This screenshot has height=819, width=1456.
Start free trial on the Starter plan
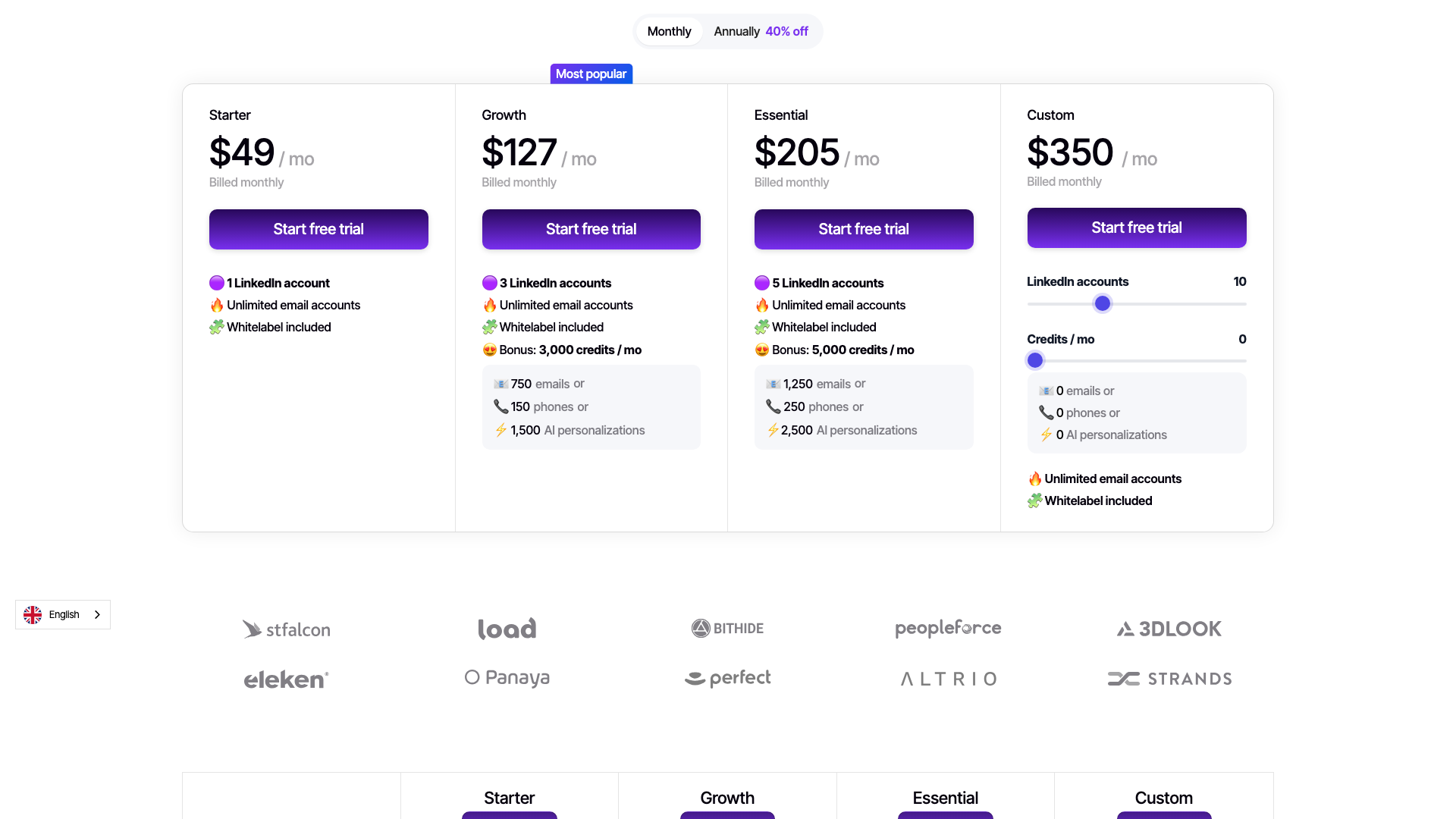pyautogui.click(x=318, y=229)
